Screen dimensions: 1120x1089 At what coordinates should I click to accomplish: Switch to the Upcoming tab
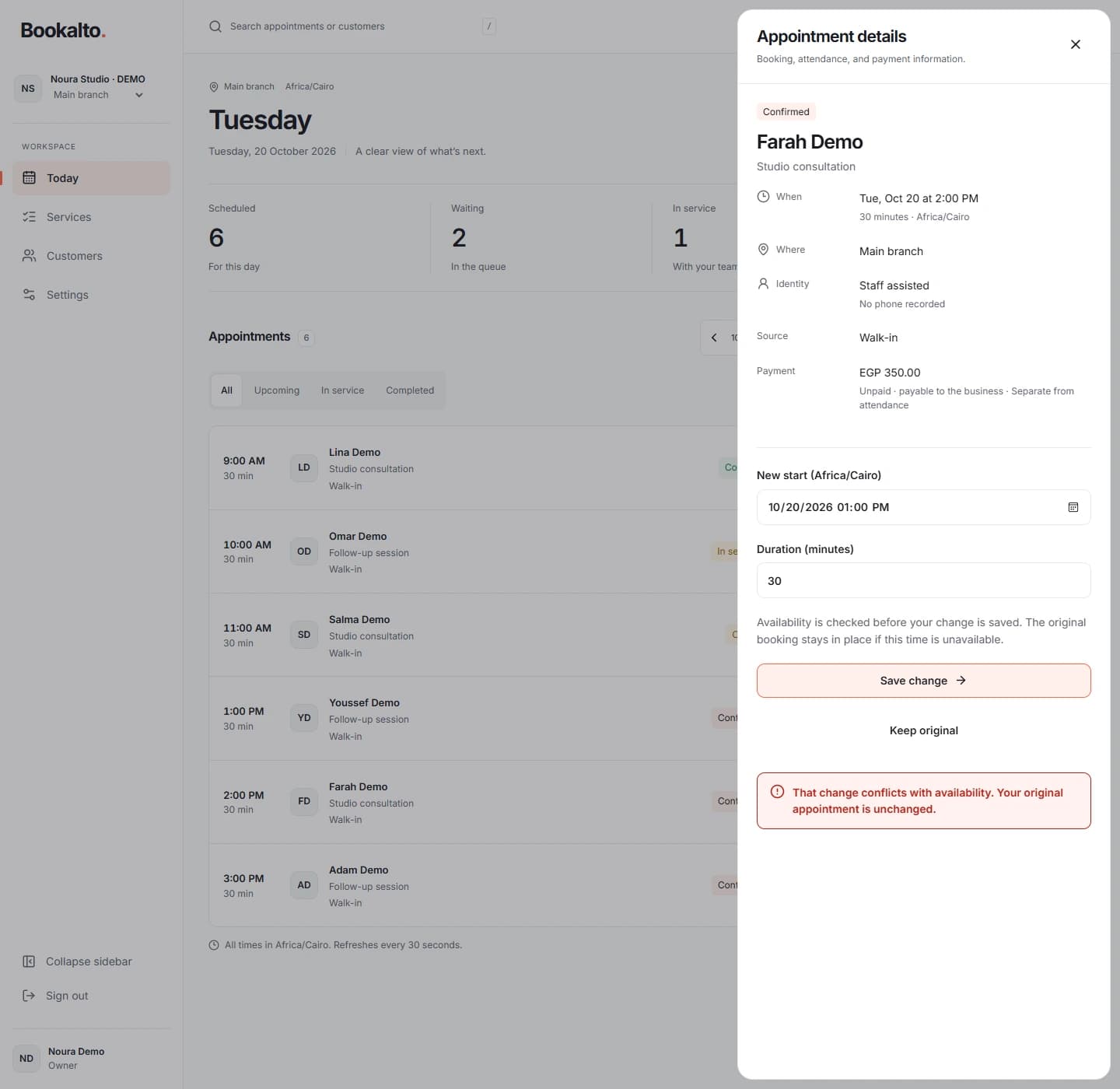277,390
